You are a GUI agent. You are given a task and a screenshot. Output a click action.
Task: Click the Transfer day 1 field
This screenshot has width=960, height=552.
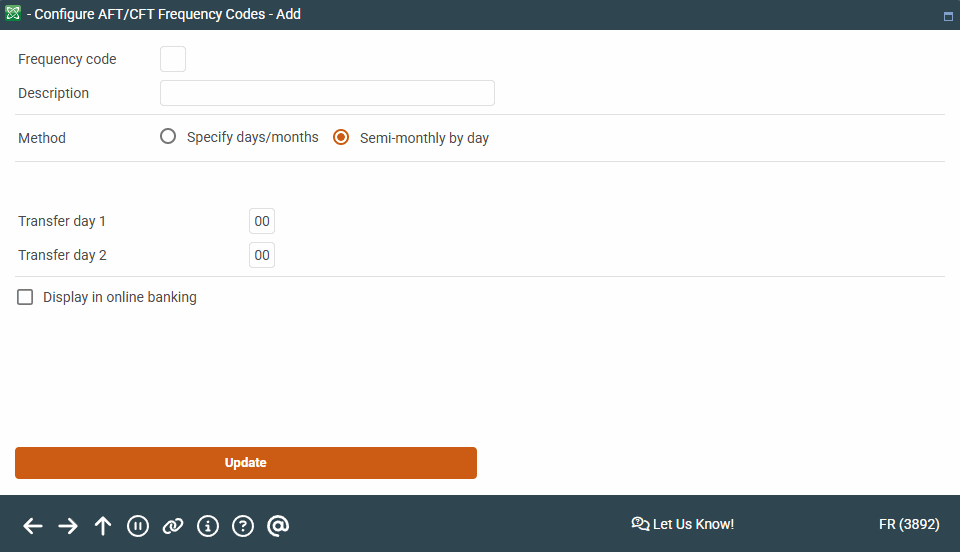[x=261, y=221]
